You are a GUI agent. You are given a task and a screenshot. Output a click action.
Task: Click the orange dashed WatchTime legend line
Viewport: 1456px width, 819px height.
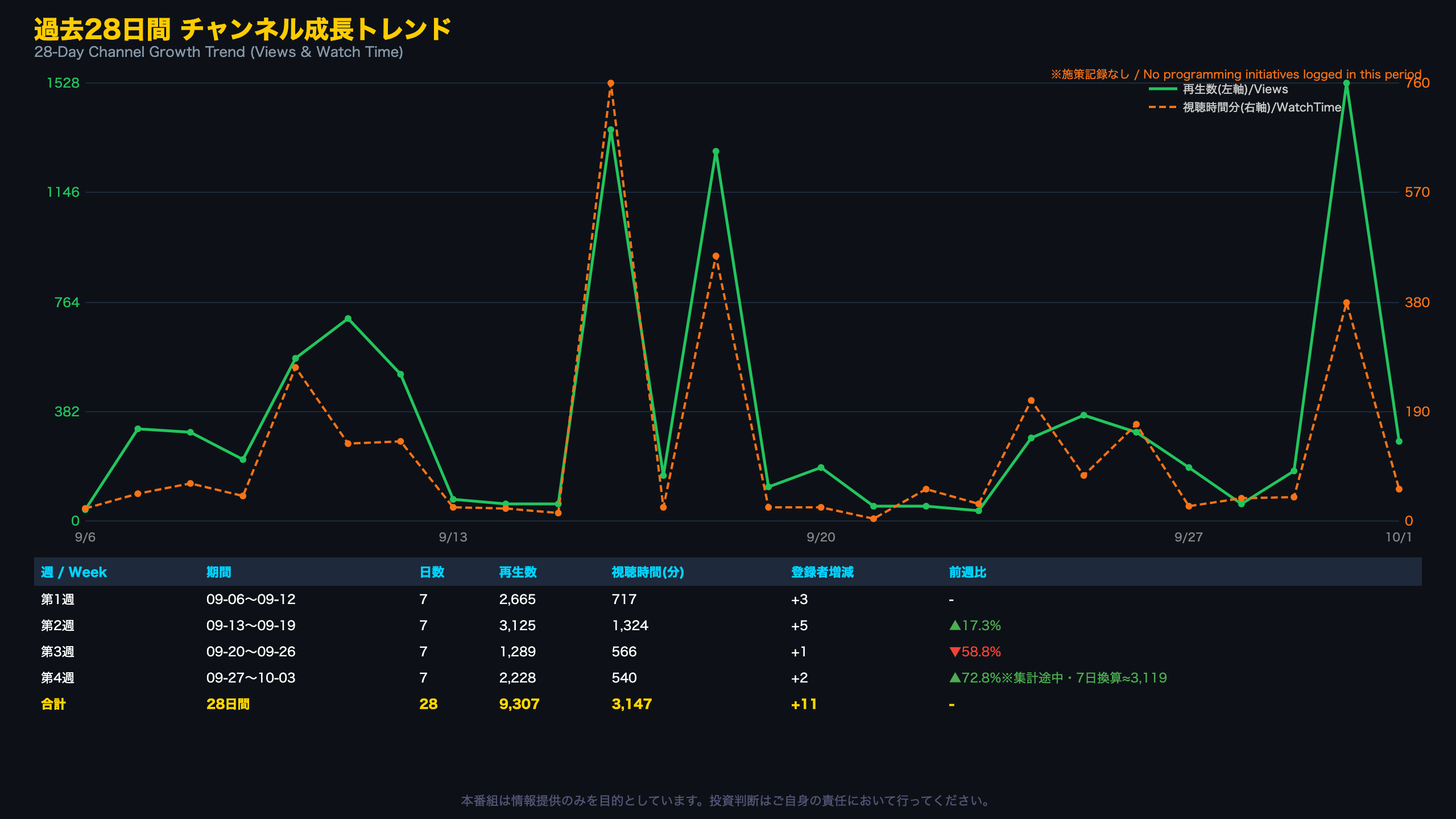tap(1163, 107)
